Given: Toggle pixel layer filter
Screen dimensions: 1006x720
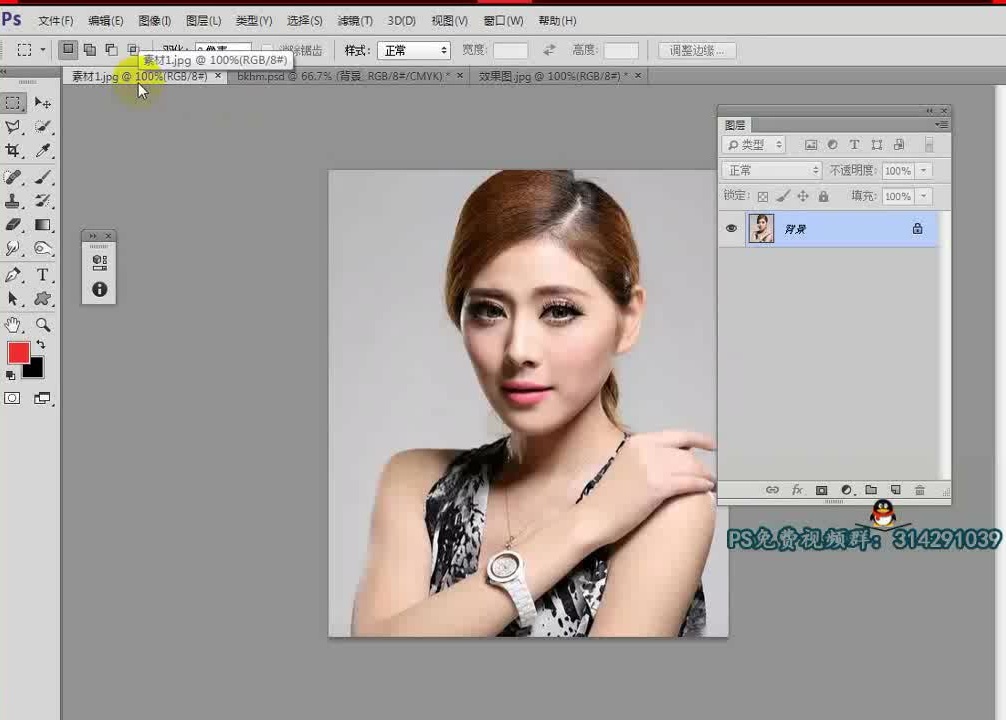Looking at the screenshot, I should [x=811, y=145].
